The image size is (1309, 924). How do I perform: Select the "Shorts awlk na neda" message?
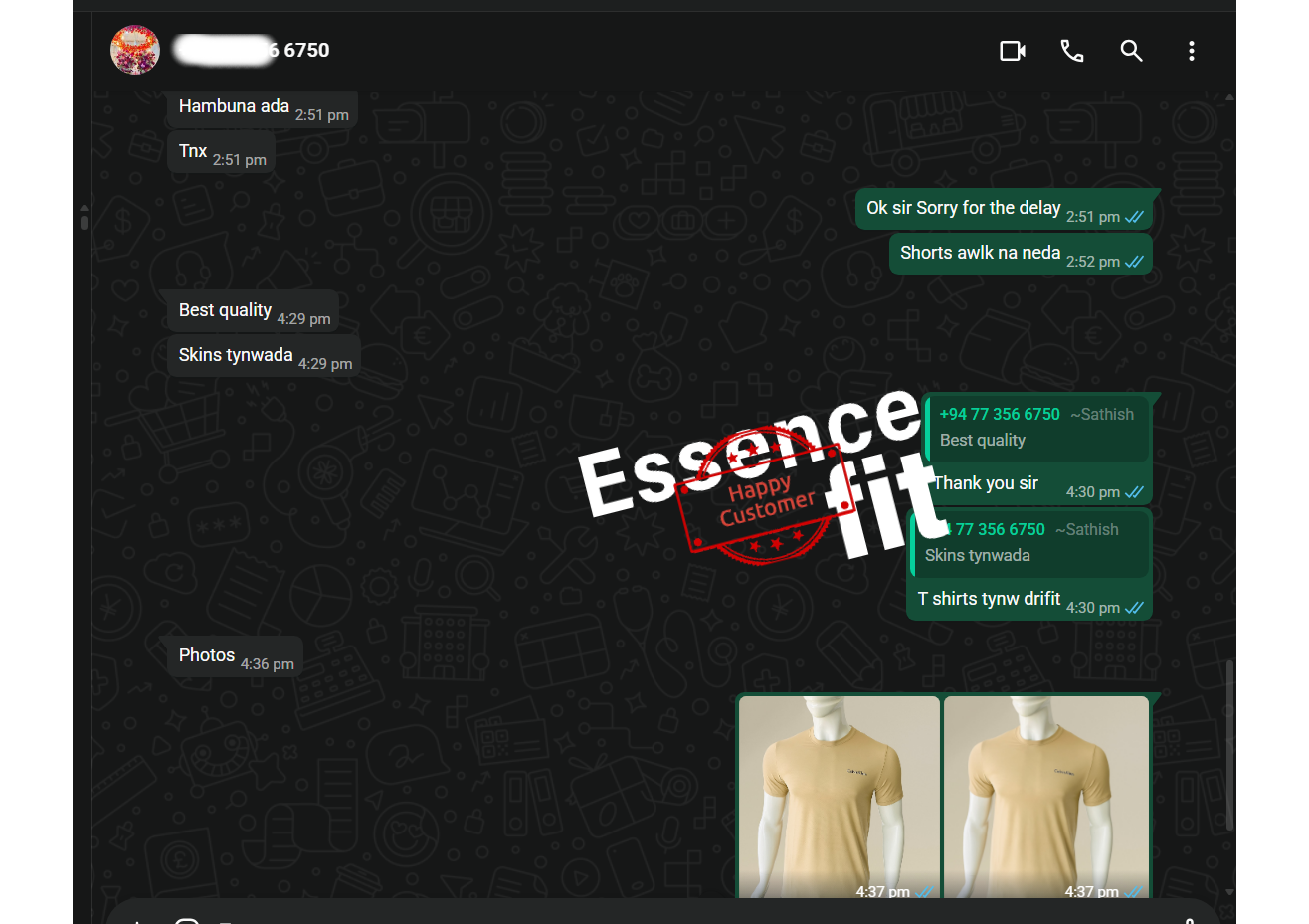(1021, 254)
